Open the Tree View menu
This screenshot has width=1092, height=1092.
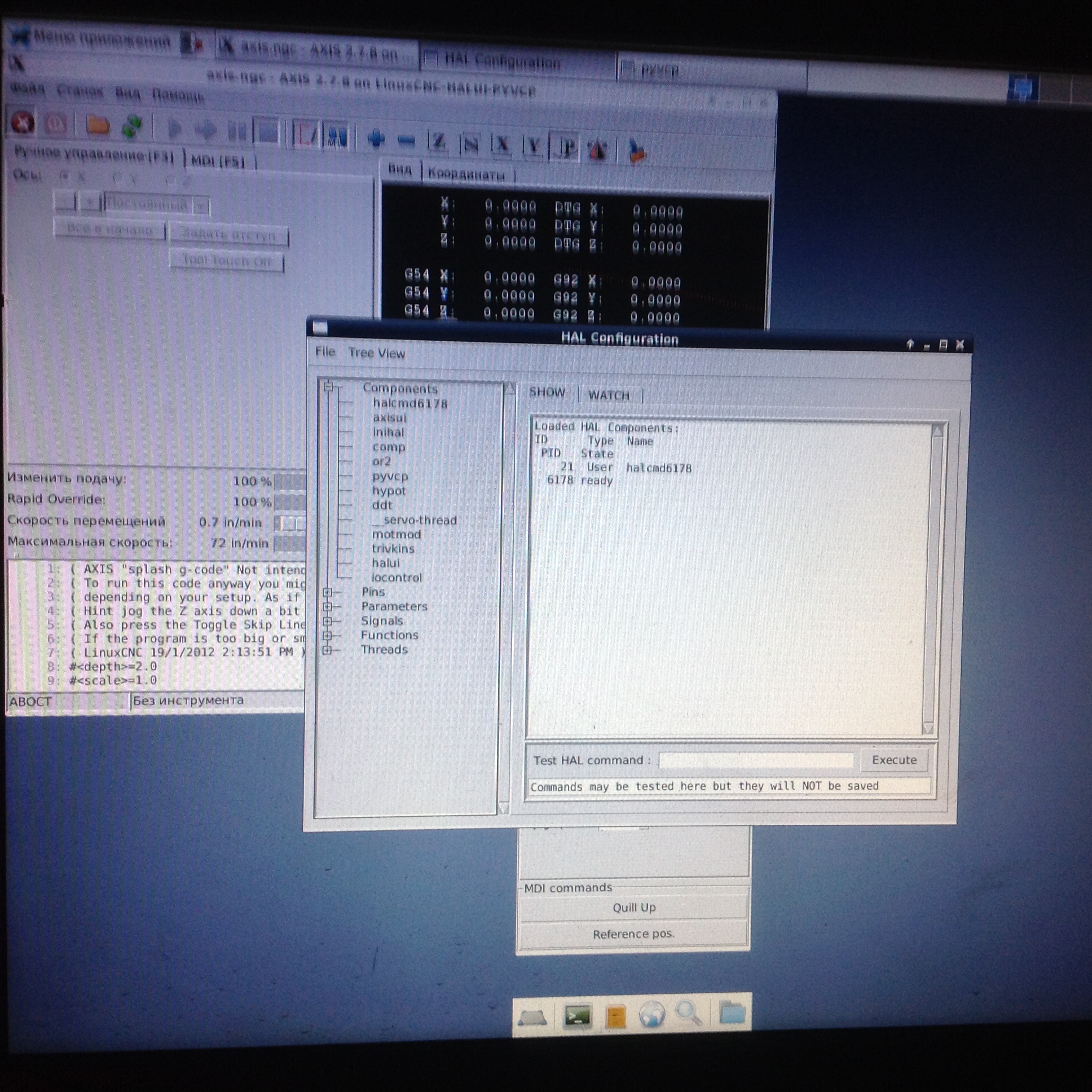pos(376,353)
